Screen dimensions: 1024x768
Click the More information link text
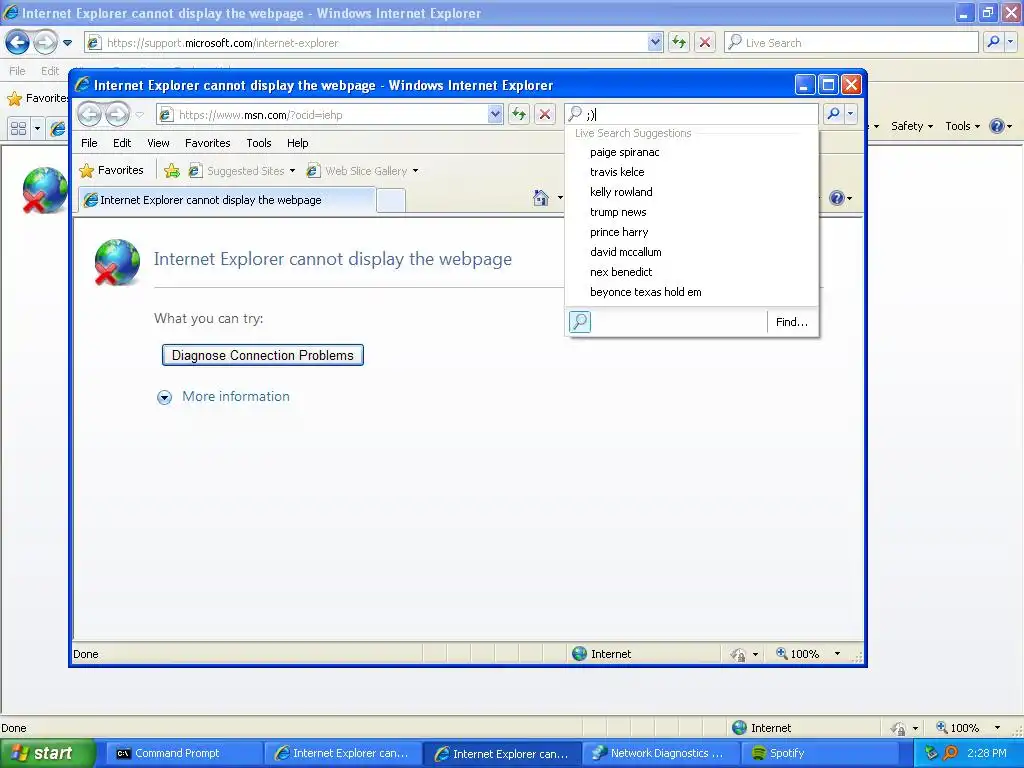236,396
